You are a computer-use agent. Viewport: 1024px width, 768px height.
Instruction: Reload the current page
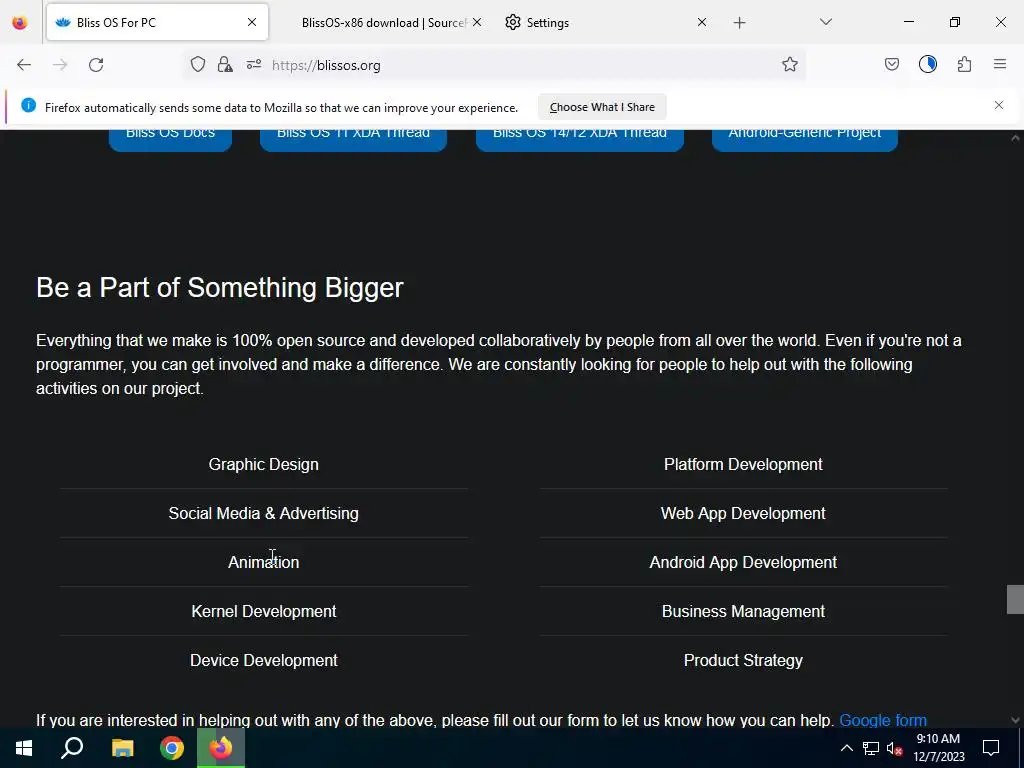coord(96,65)
